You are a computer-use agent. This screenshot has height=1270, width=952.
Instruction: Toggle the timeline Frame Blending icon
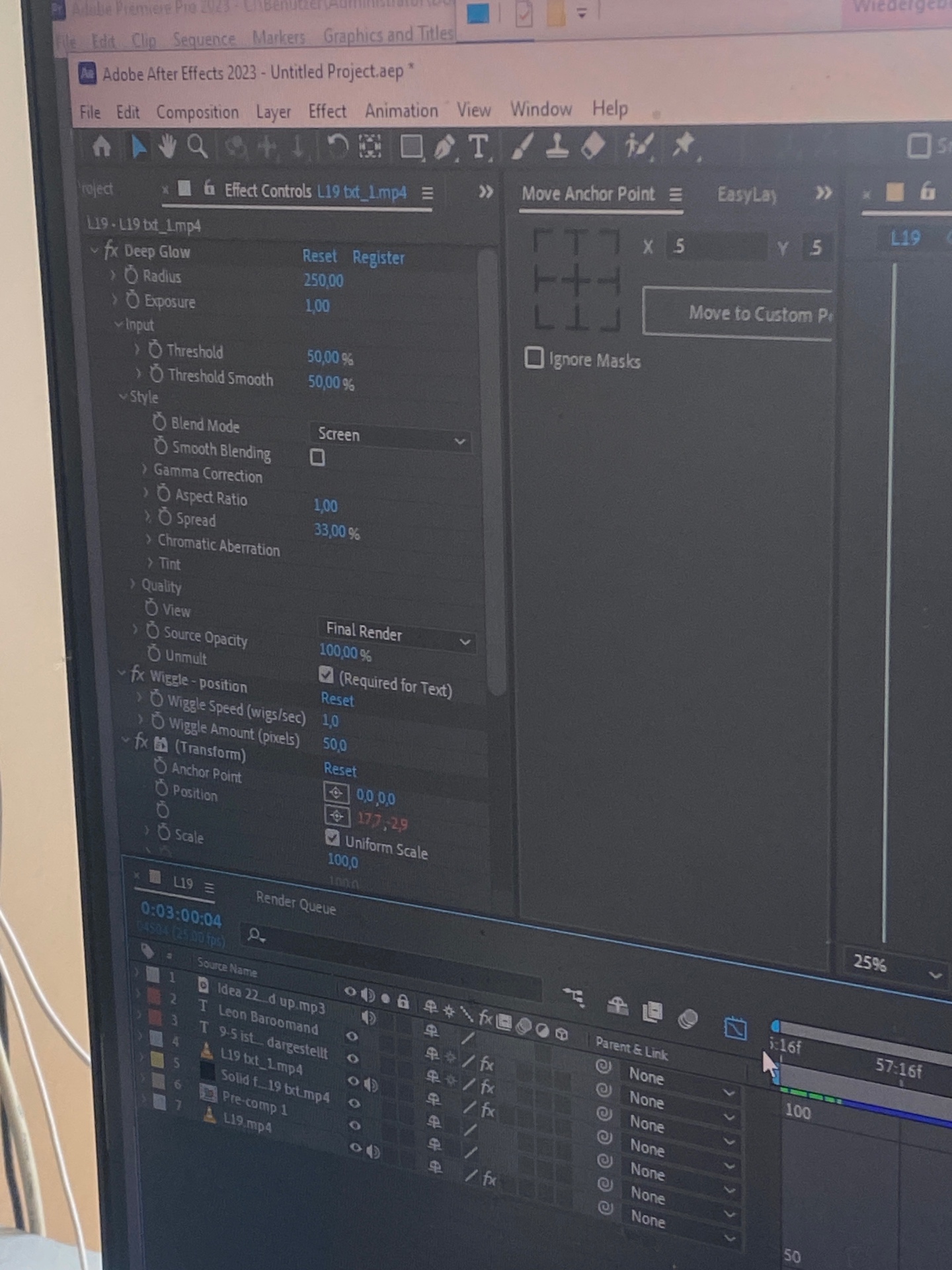coord(652,1011)
